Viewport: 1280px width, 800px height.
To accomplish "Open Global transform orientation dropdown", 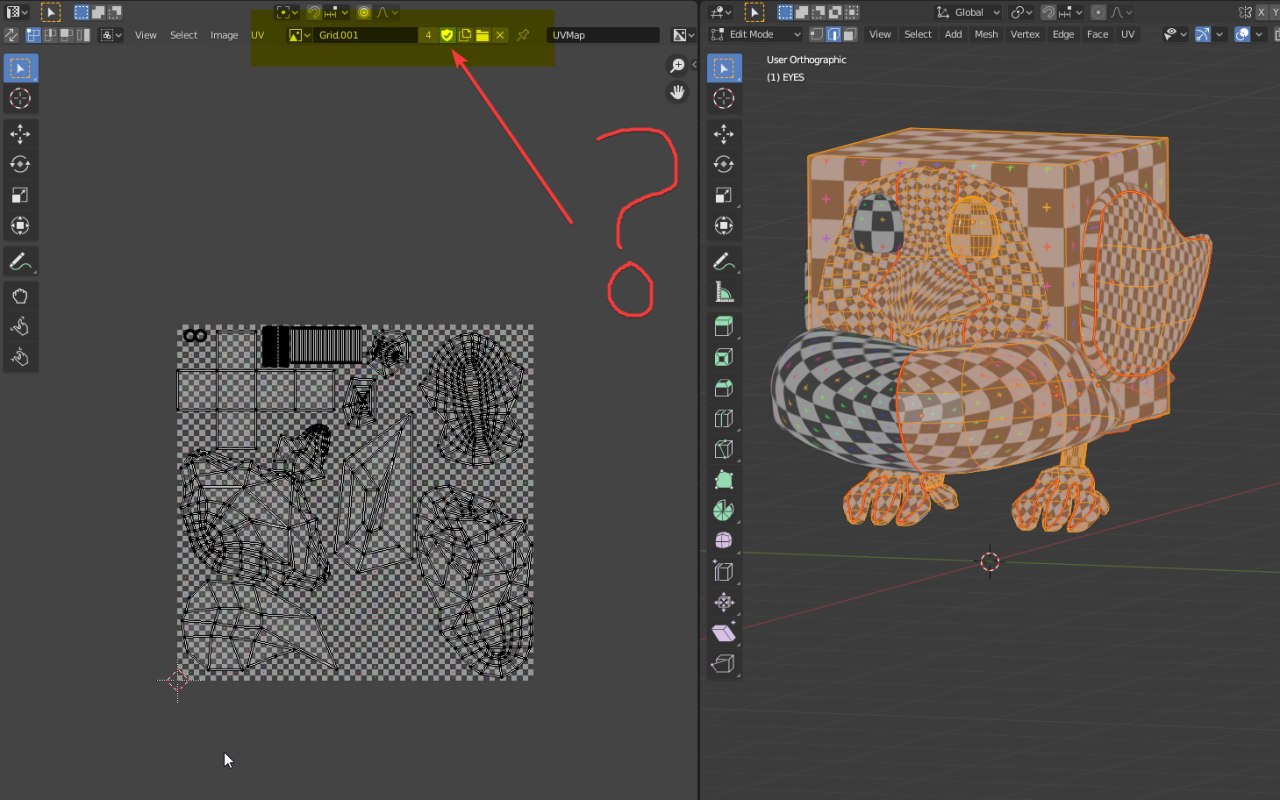I will [968, 13].
